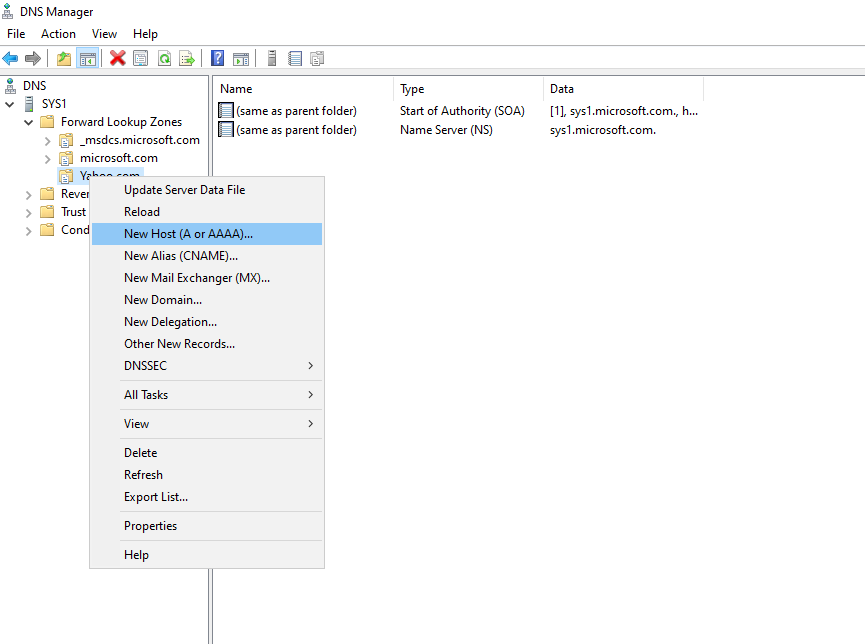This screenshot has height=644, width=865.
Task: Click the Forward arrow toolbar icon
Action: coord(33,58)
